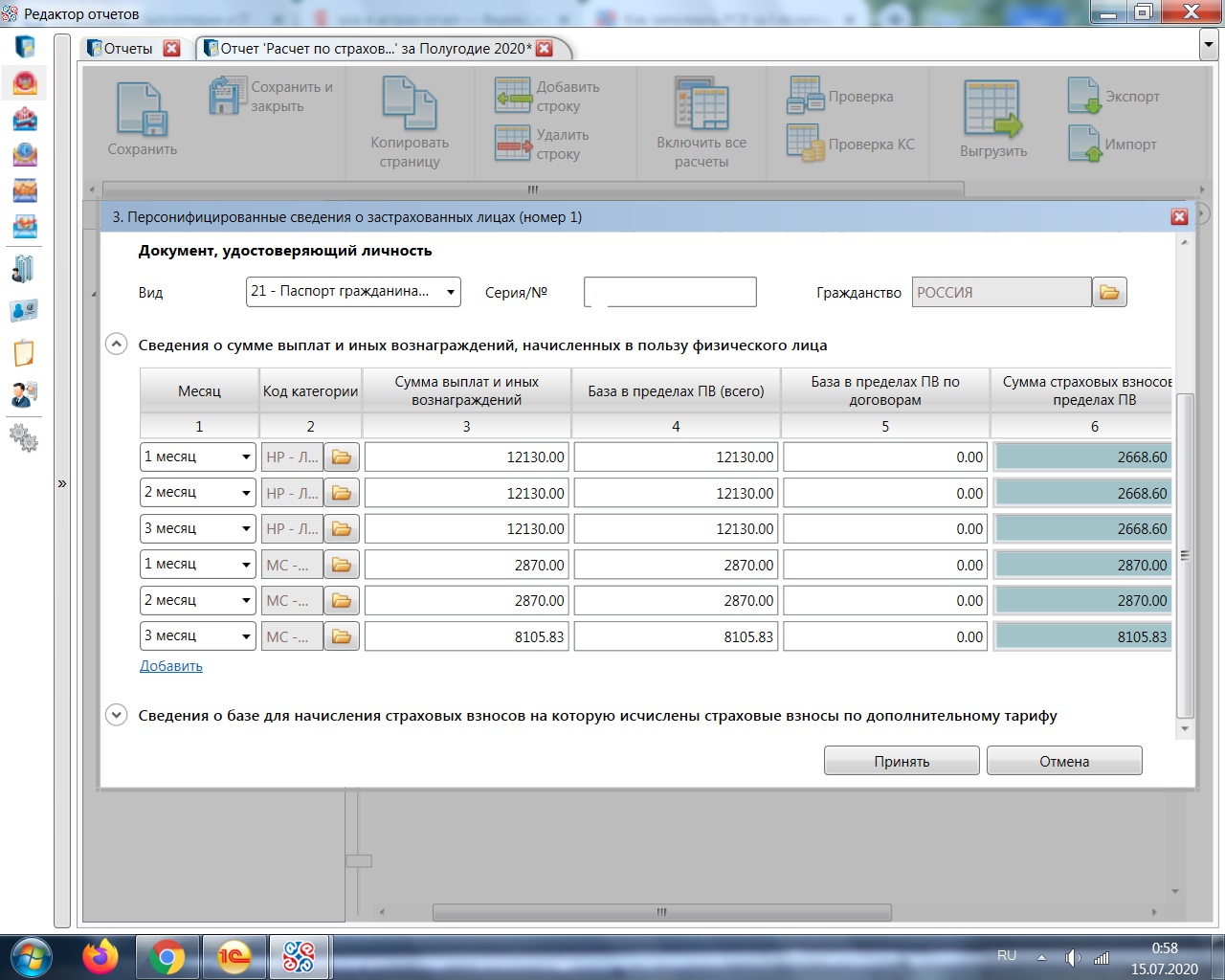Click the Add row (Добавить строку) icon
Screen dimensions: 1225x980
pyautogui.click(x=513, y=96)
